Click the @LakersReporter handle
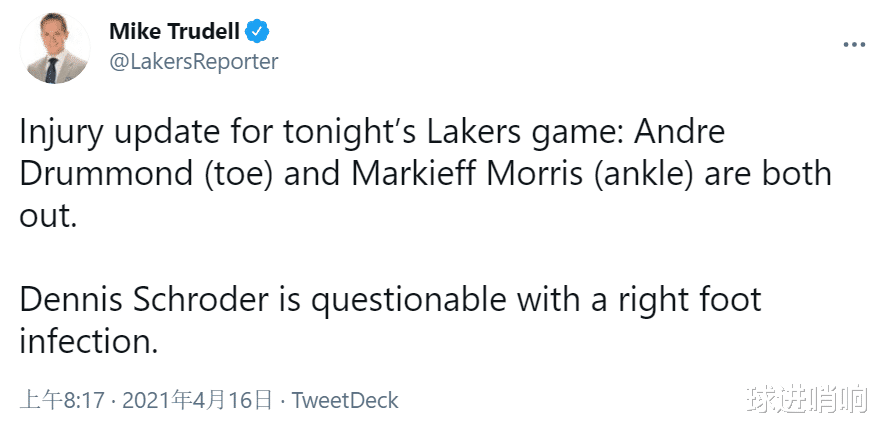The width and height of the screenshot is (884, 434). pos(193,61)
